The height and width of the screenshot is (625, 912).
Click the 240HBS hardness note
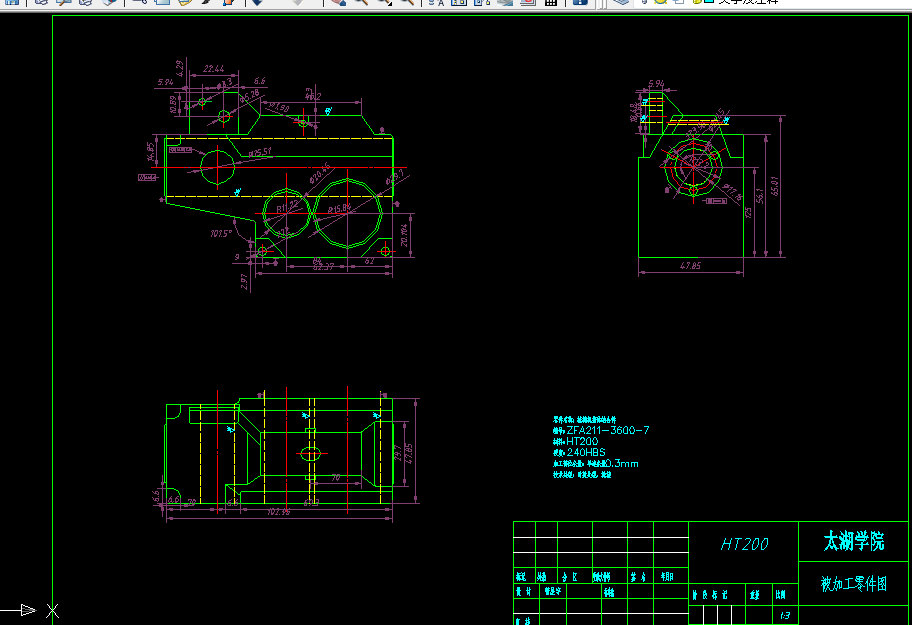pyautogui.click(x=586, y=452)
